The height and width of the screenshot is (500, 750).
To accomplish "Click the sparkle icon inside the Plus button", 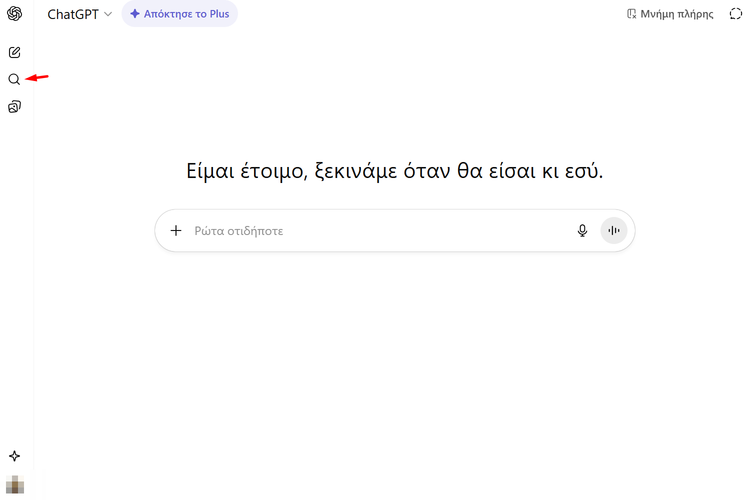I will coord(135,14).
